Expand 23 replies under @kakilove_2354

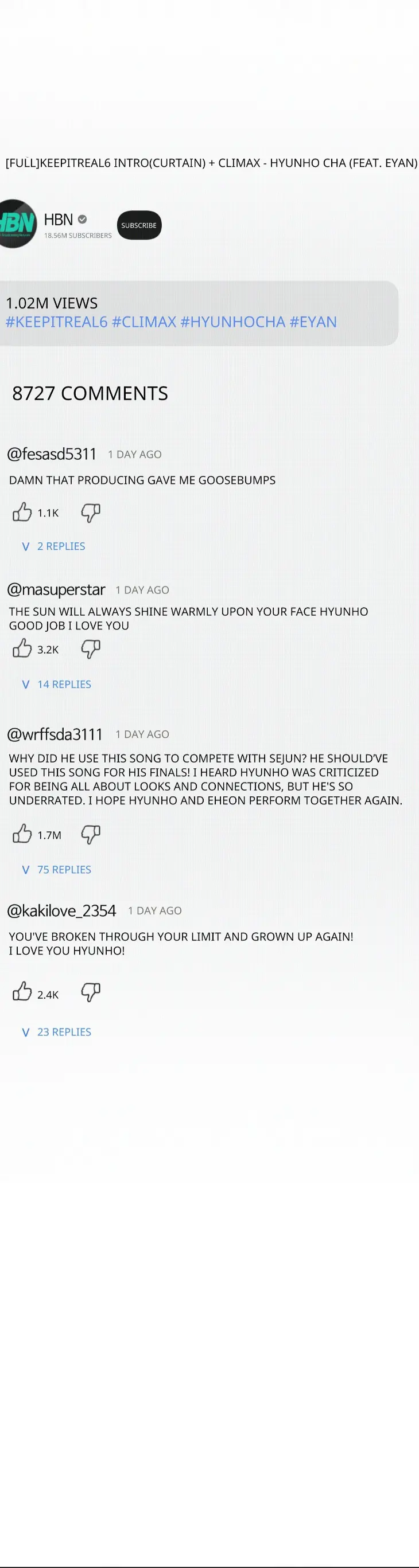click(x=57, y=1032)
